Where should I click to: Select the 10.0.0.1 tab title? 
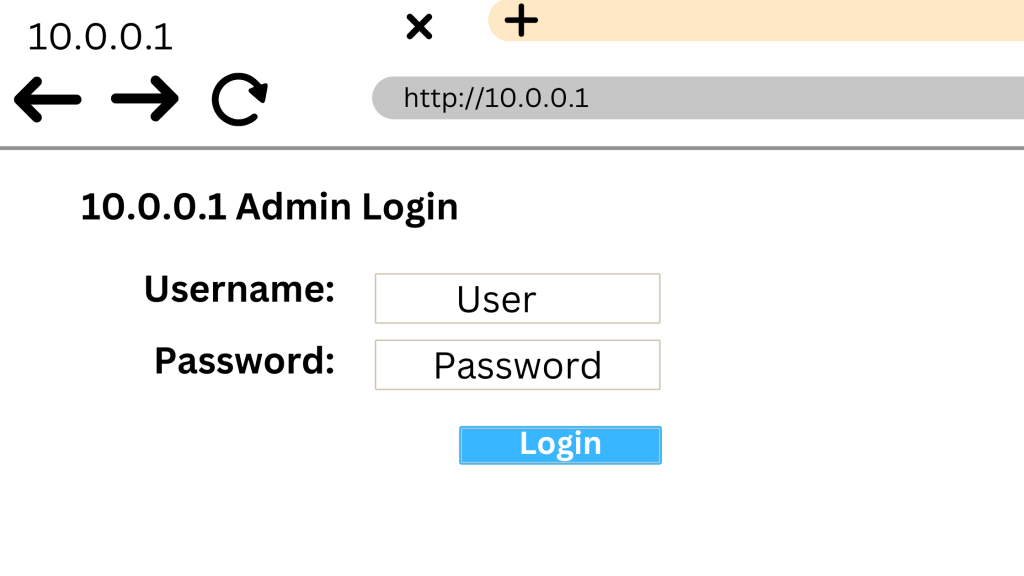tap(100, 37)
